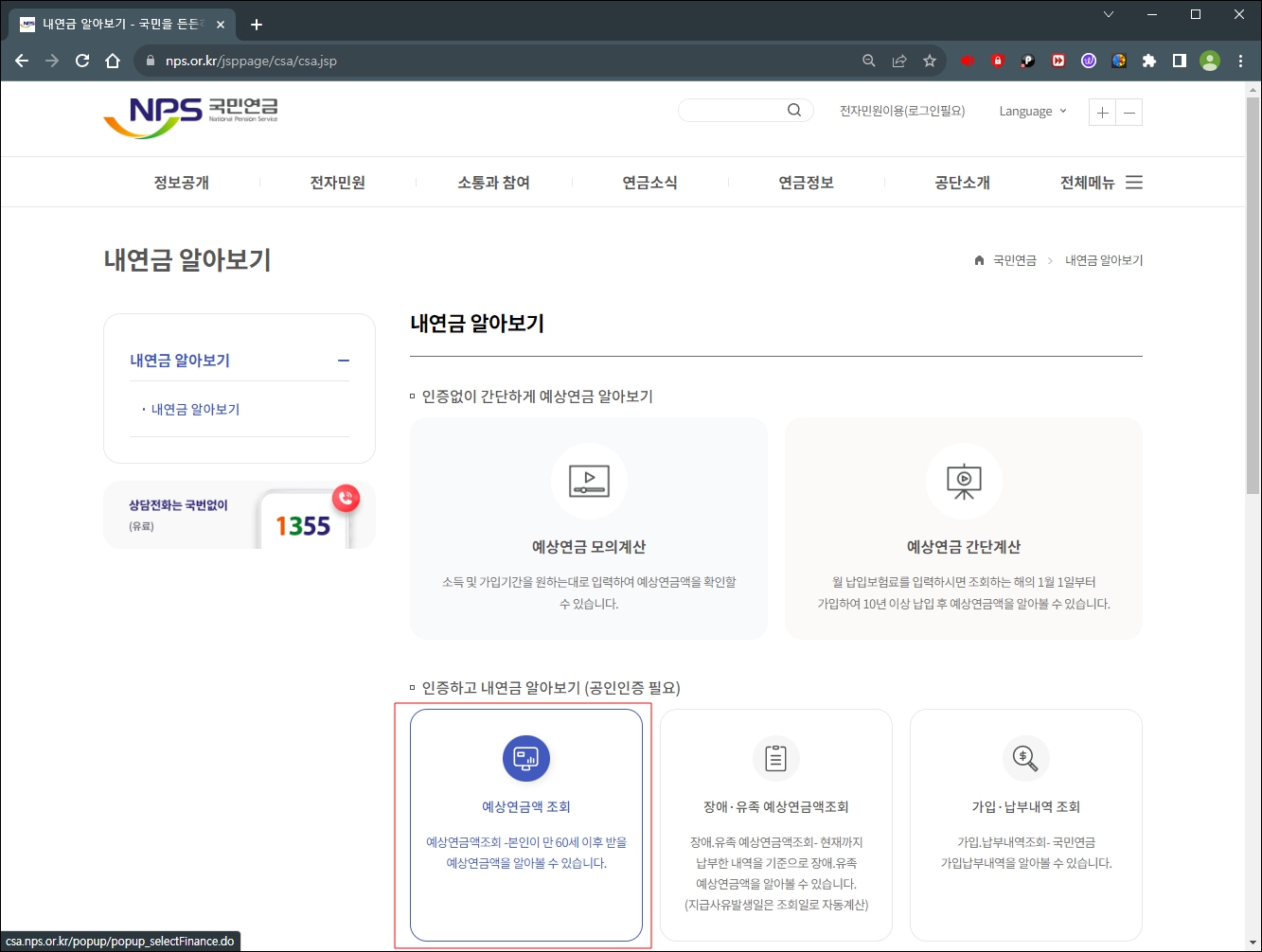Open the puzzle-piece extensions icon
Viewport: 1262px width, 952px height.
coord(1149,61)
